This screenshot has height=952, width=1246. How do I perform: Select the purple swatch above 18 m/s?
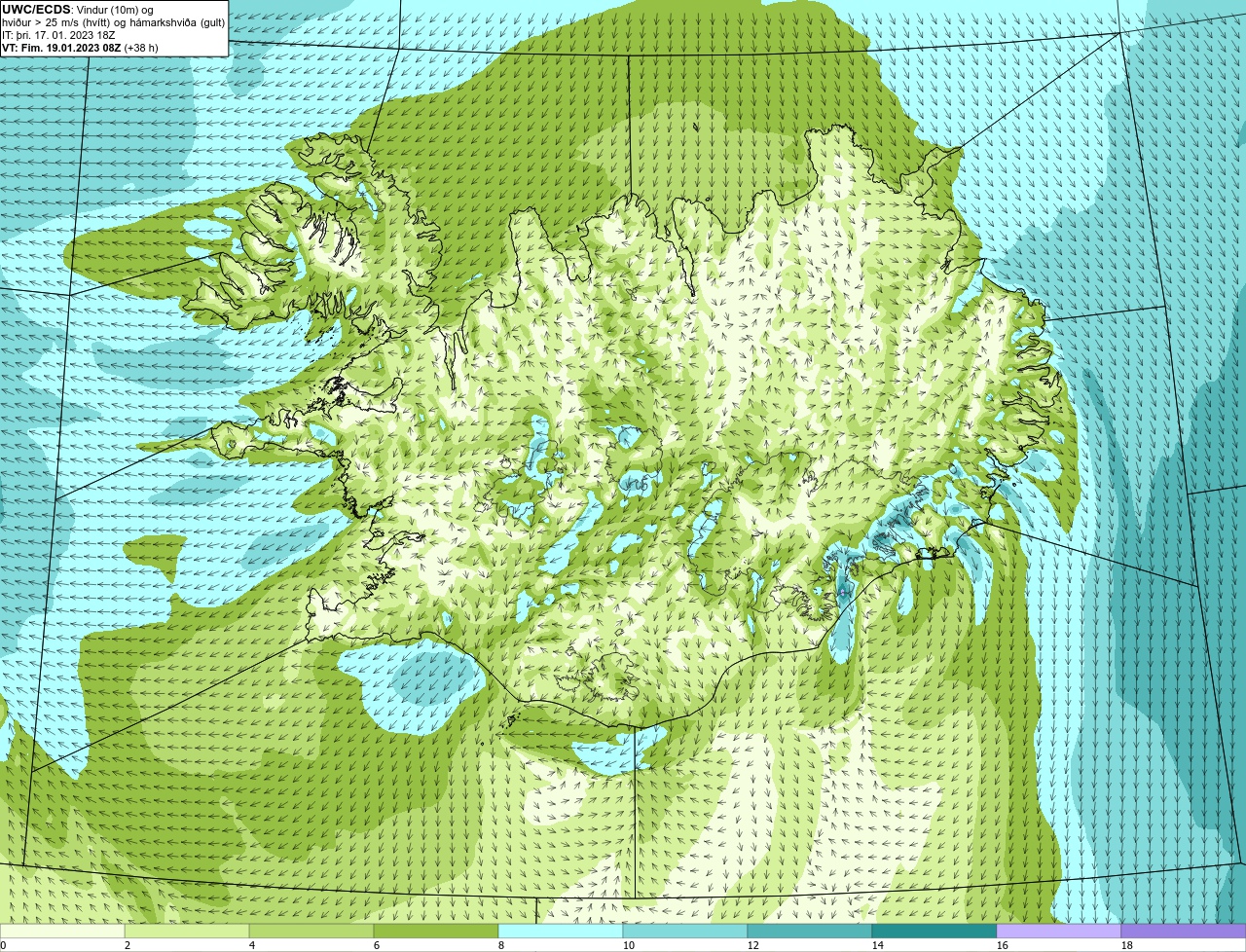(x=1184, y=932)
